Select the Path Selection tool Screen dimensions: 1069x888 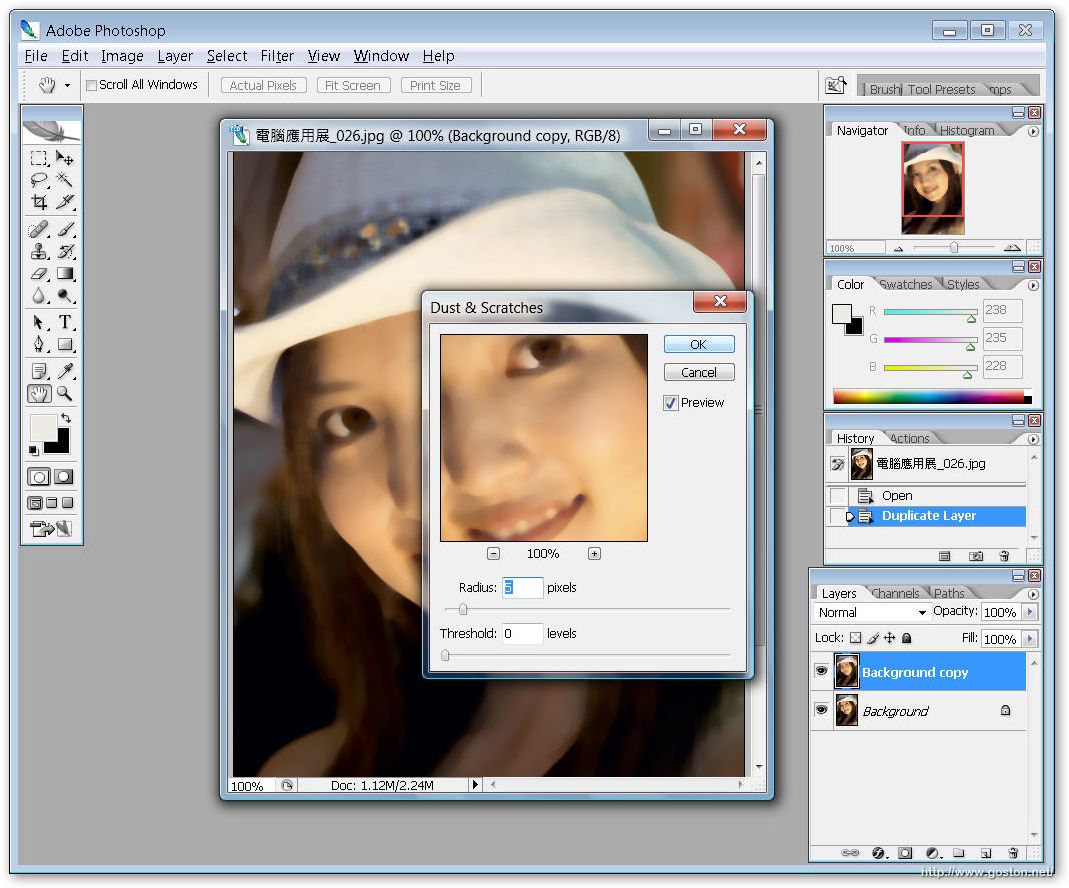tap(39, 322)
